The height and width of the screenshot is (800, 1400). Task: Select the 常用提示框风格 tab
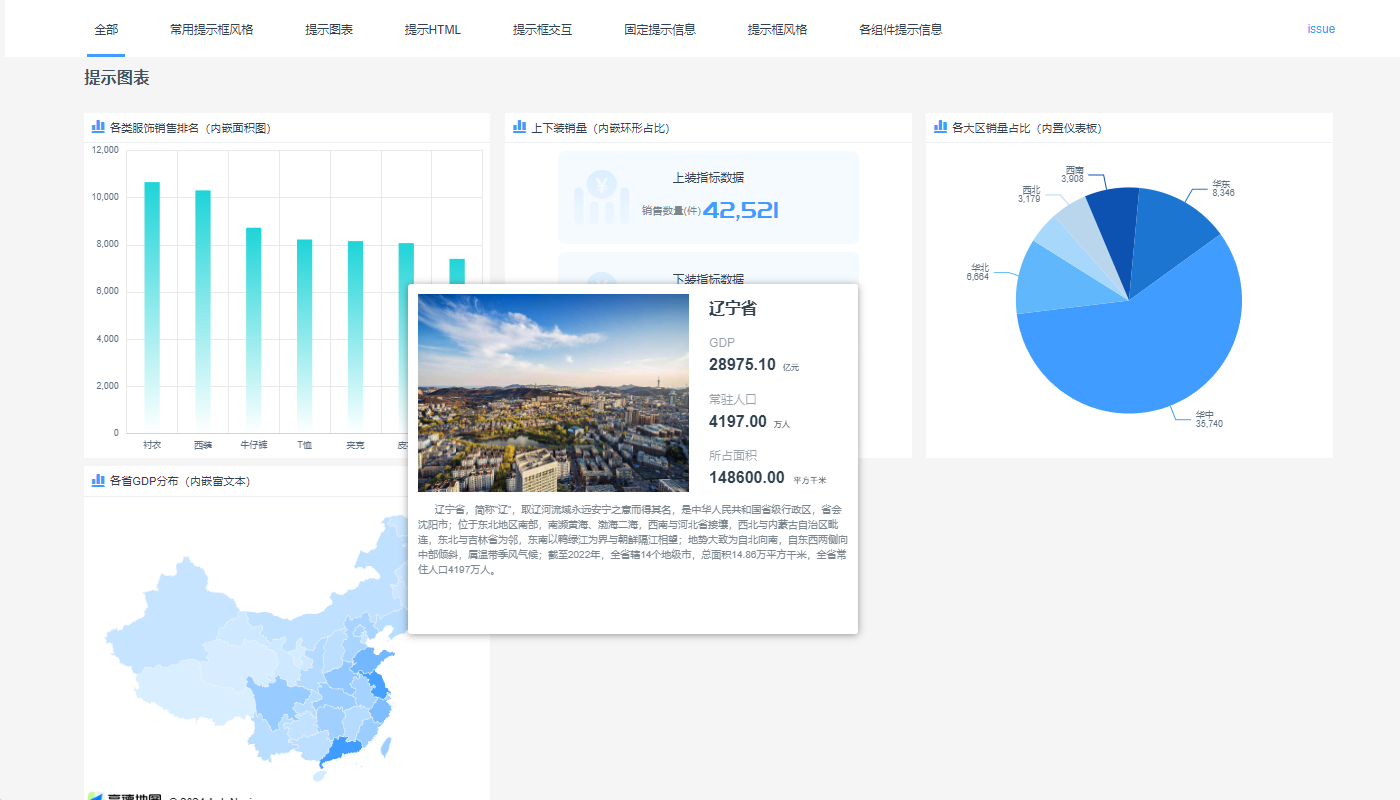(213, 29)
